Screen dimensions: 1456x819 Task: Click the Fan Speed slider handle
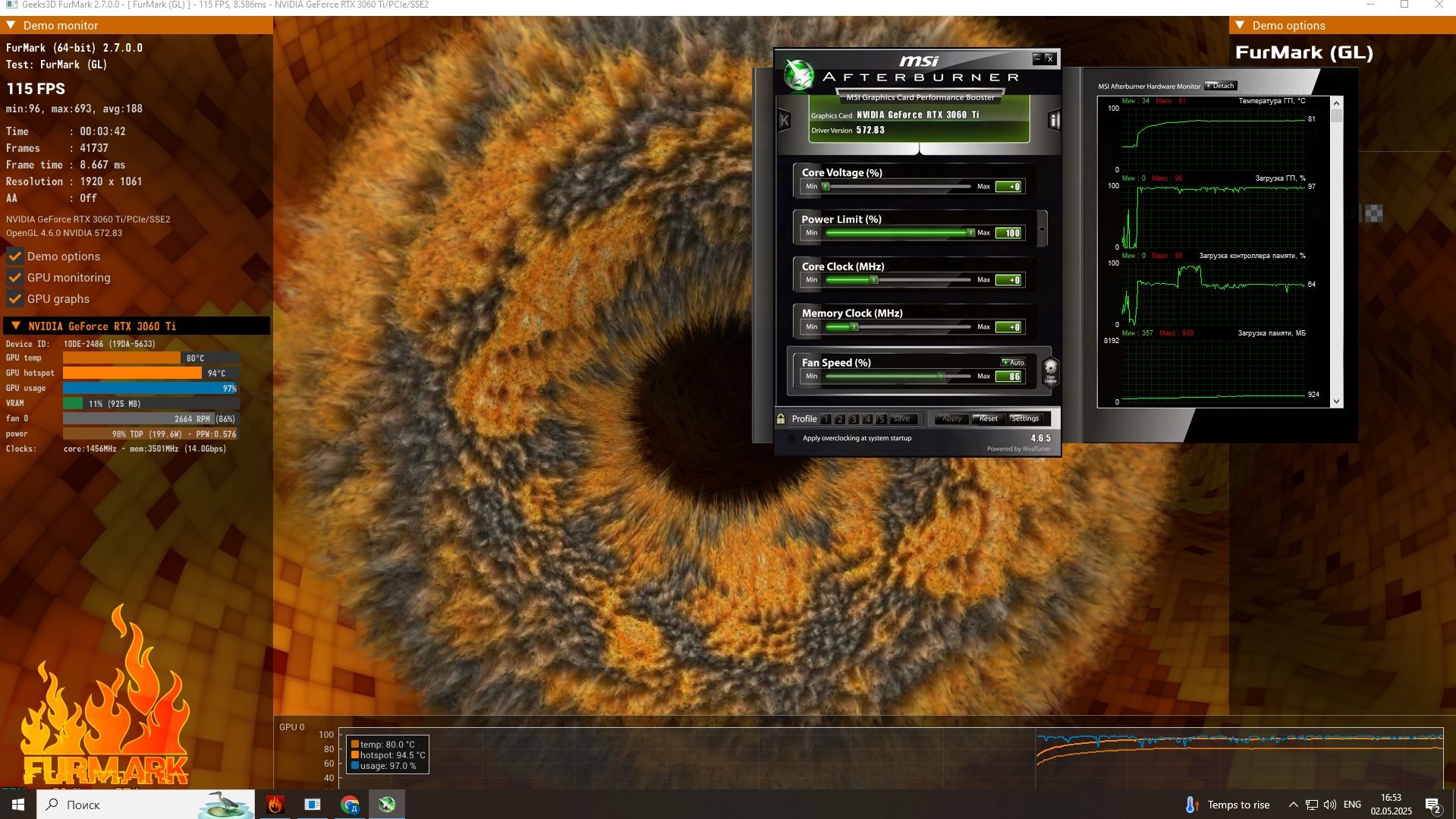942,376
